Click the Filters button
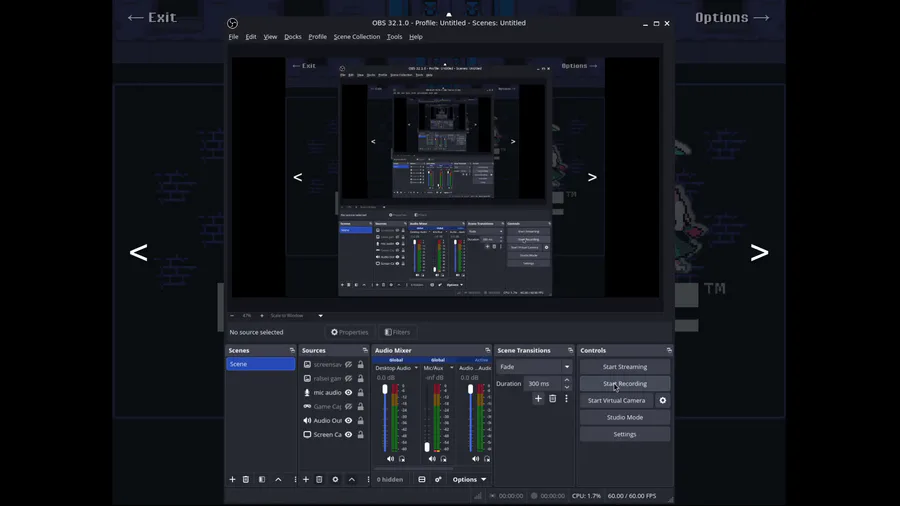Viewport: 900px width, 506px height. click(397, 332)
